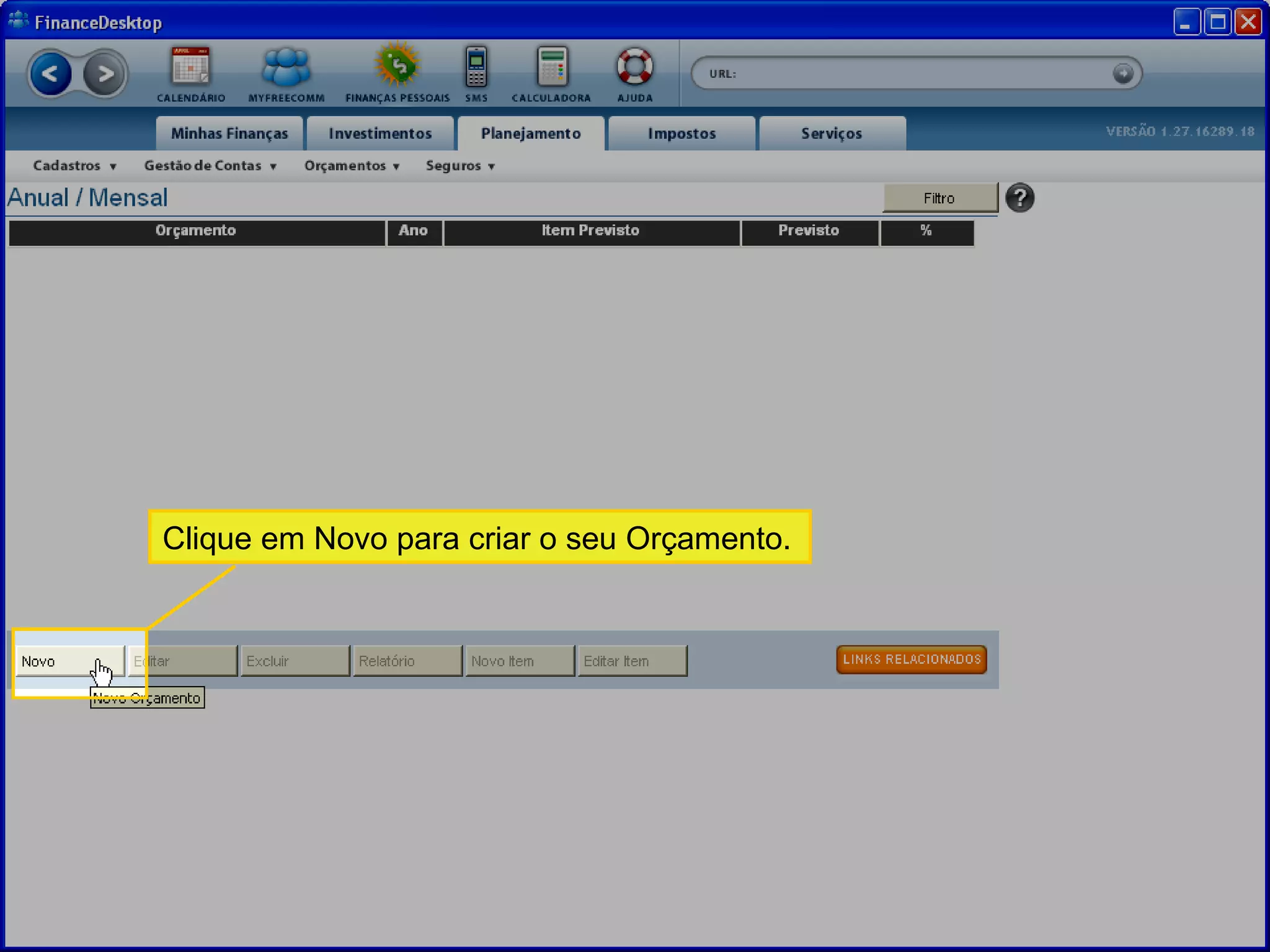Switch to the Minhas Finanças tab
The width and height of the screenshot is (1270, 952).
pyautogui.click(x=229, y=134)
